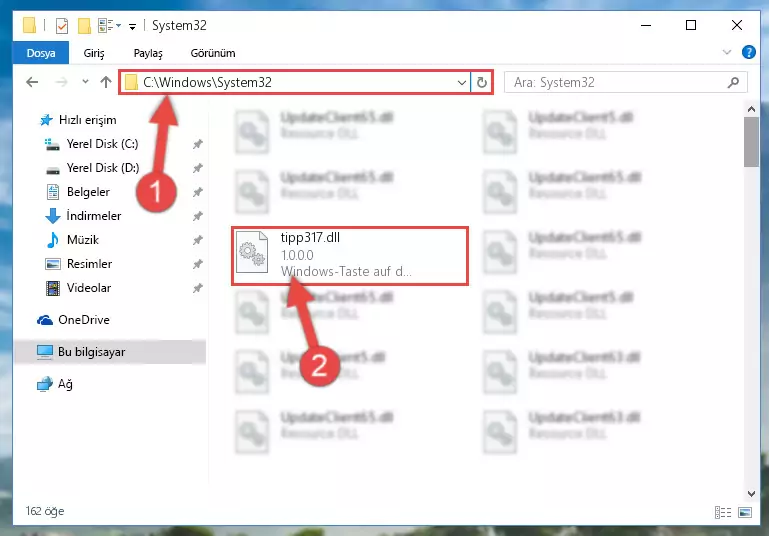Open Yerel Disk (D:) in sidebar
The width and height of the screenshot is (769, 536).
click(x=102, y=168)
